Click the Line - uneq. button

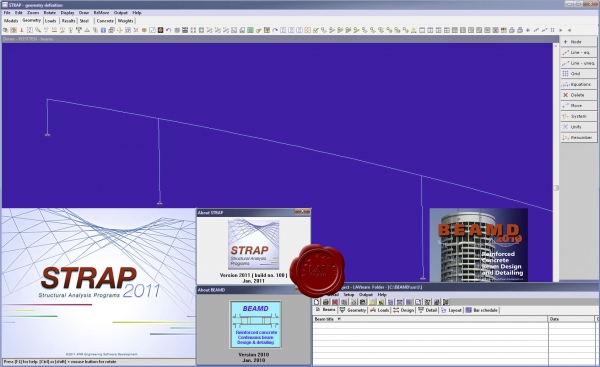[x=579, y=63]
